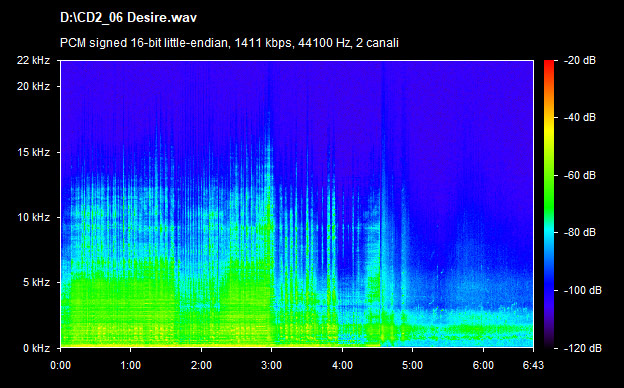Click the -40 dB label on color scale
This screenshot has width=624, height=388.
coord(580,117)
